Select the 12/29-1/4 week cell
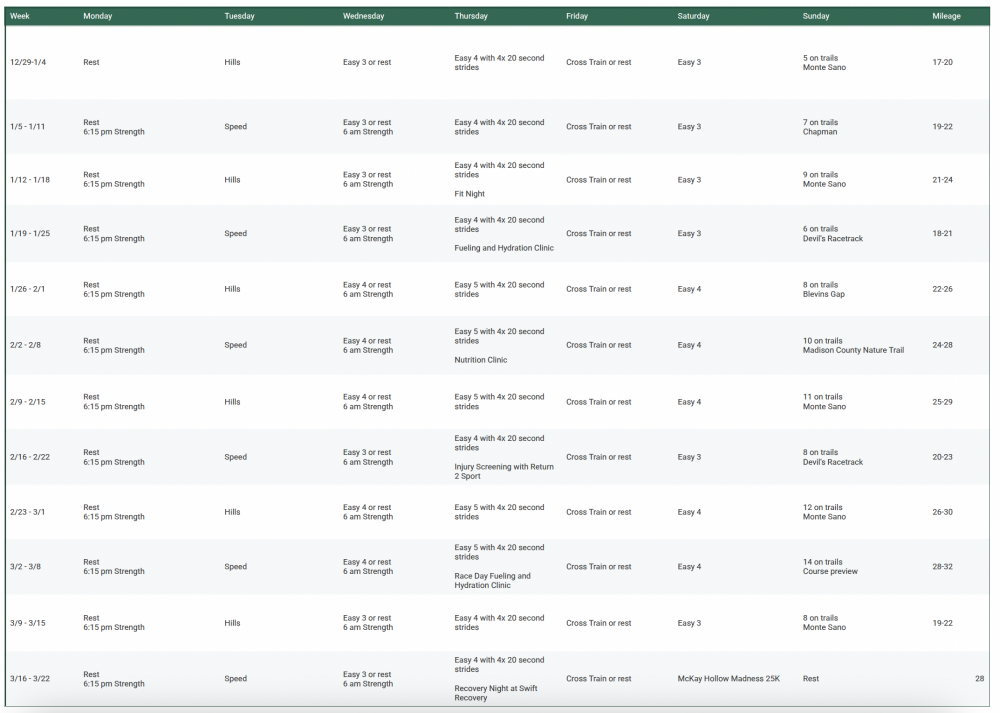This screenshot has width=1000, height=713. pyautogui.click(x=28, y=63)
